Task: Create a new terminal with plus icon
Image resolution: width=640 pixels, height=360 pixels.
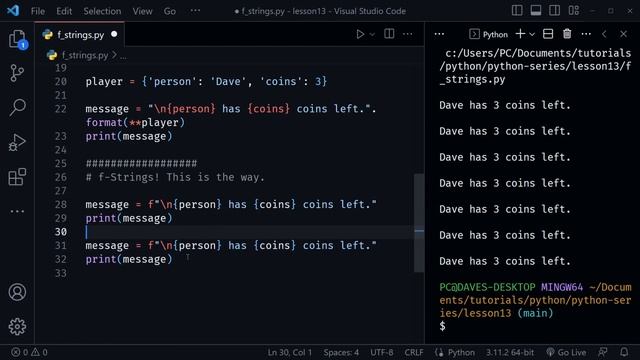Action: (520, 34)
